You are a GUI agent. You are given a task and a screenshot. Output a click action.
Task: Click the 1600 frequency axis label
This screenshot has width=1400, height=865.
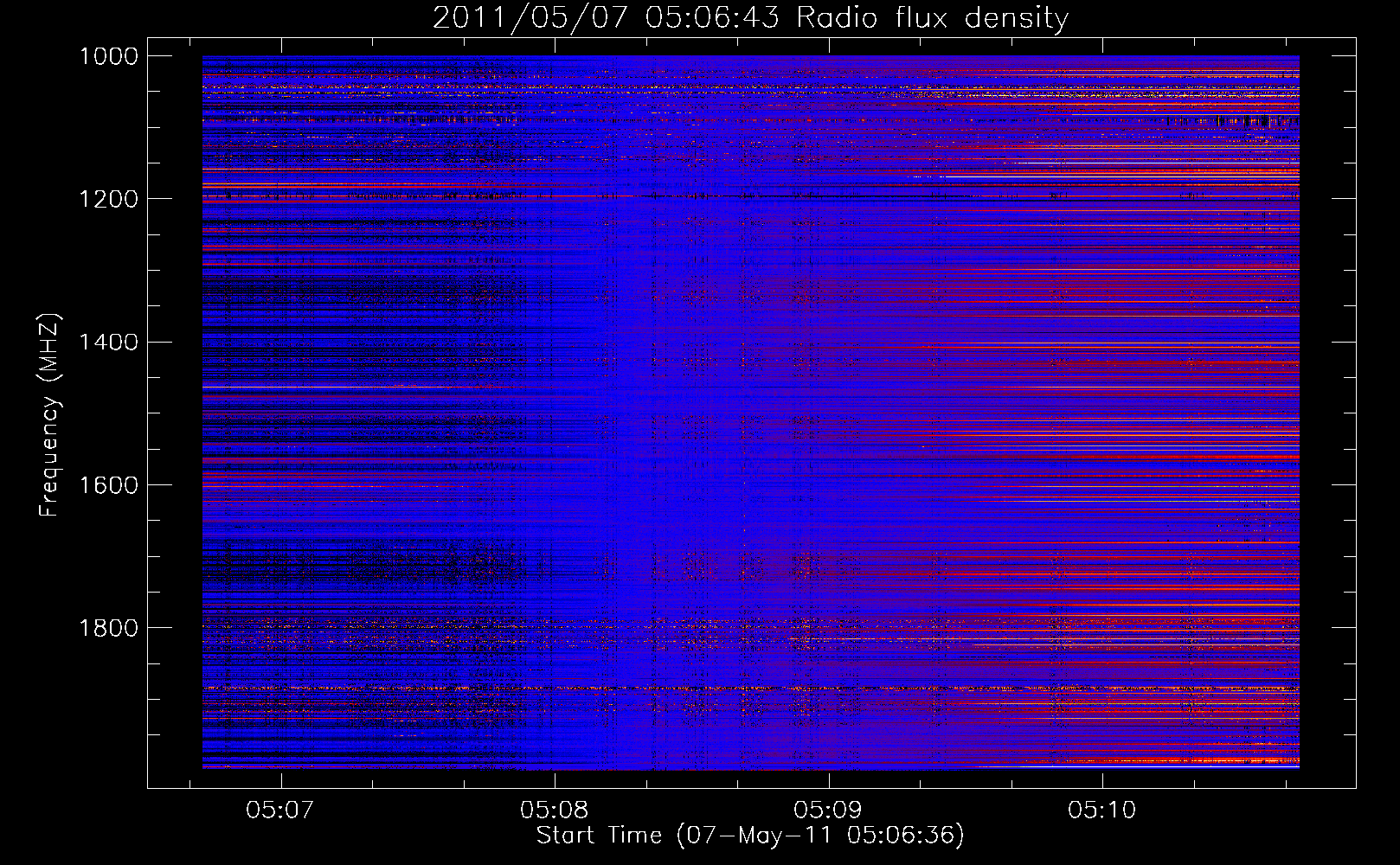108,484
